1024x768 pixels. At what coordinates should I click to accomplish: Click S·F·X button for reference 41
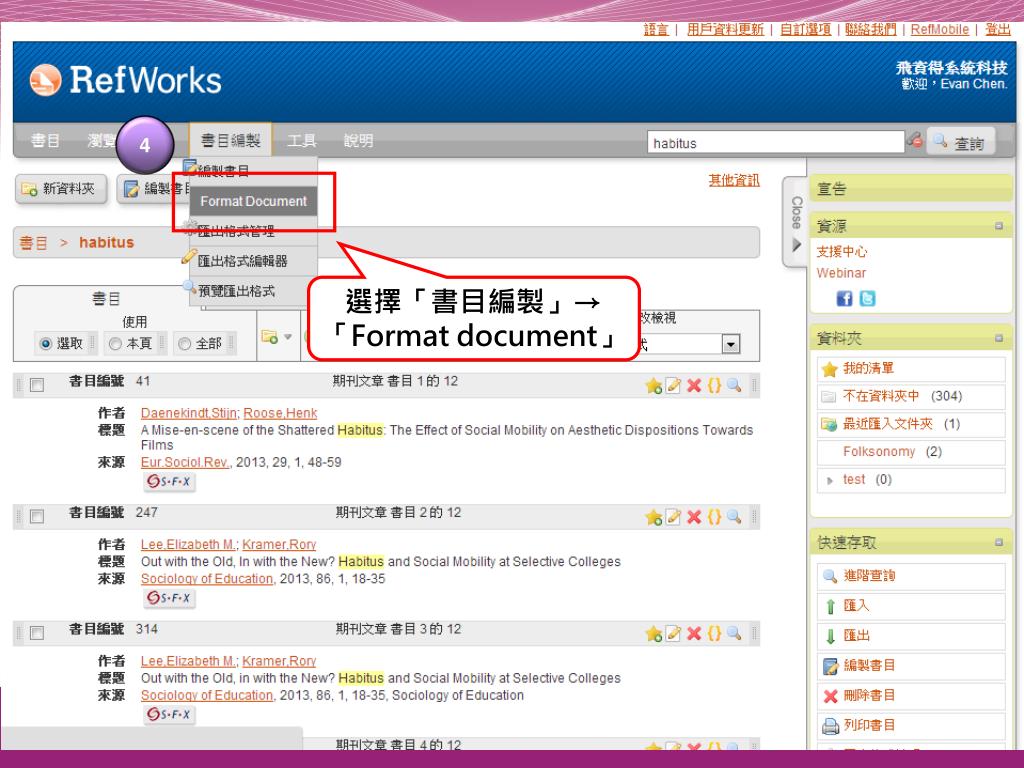tap(169, 481)
